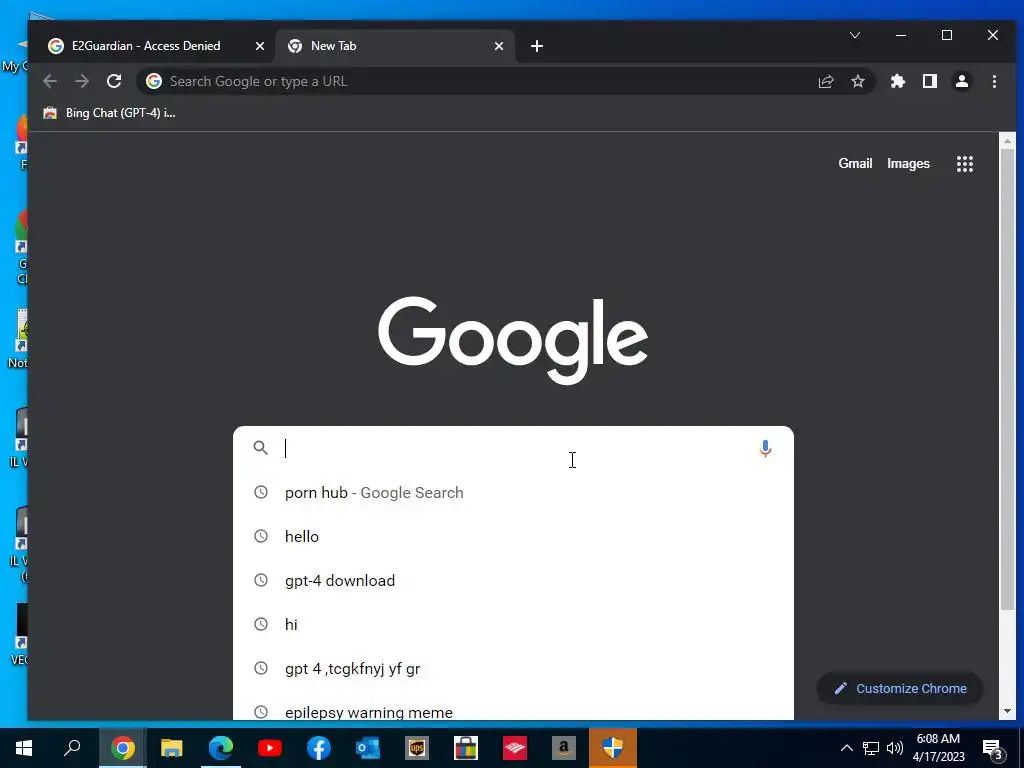The image size is (1024, 768).
Task: Close the E2Guardian - Access Denied tab
Action: click(260, 46)
